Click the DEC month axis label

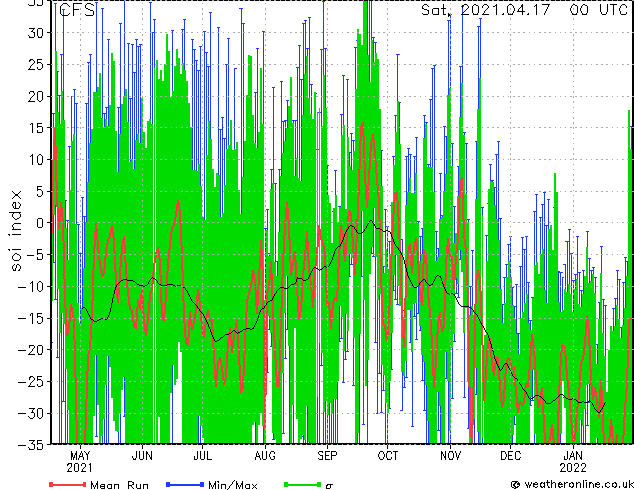coord(511,456)
